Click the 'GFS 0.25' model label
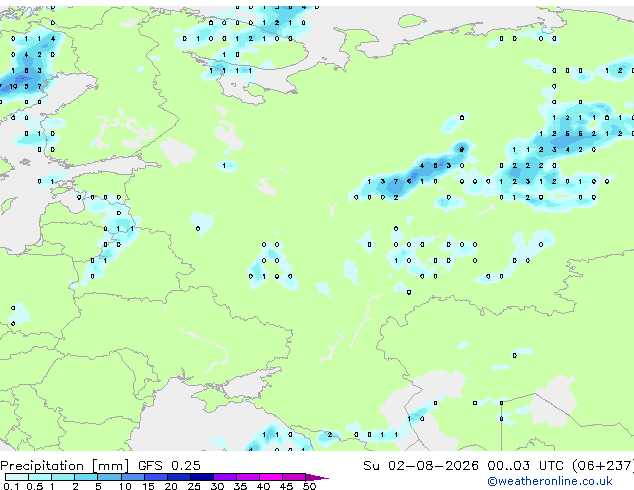This screenshot has height=490, width=634. (x=169, y=466)
